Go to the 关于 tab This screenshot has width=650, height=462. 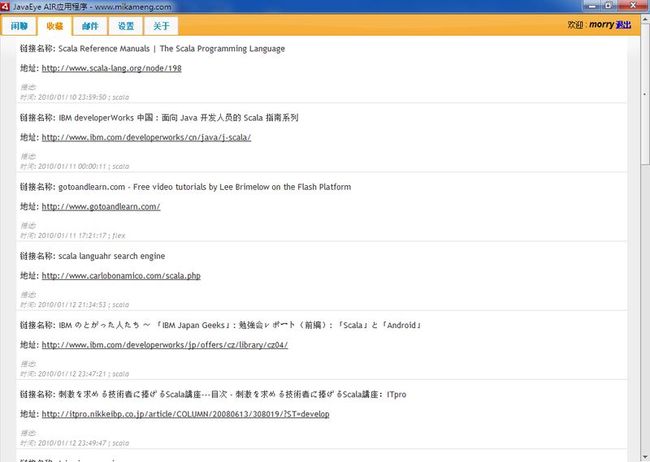(161, 26)
